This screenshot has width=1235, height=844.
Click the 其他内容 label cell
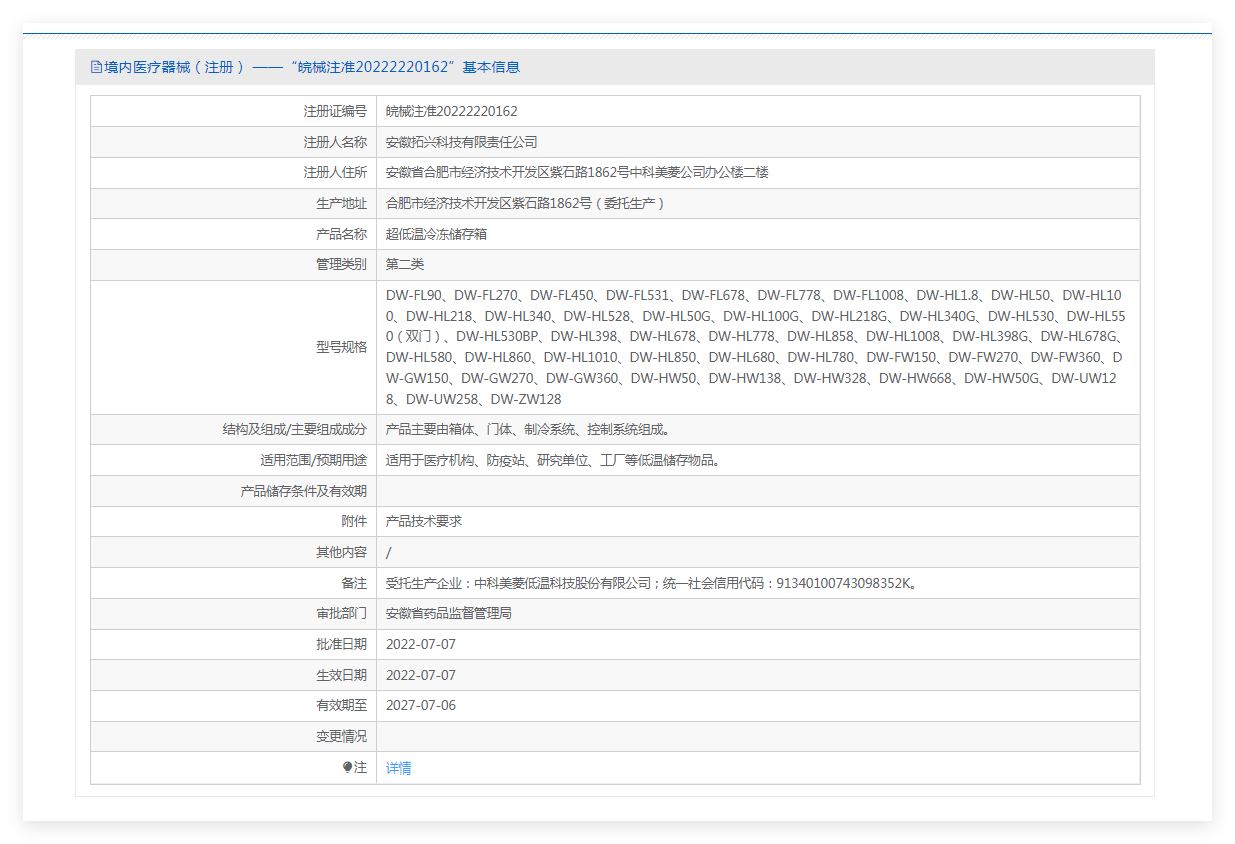[x=234, y=552]
